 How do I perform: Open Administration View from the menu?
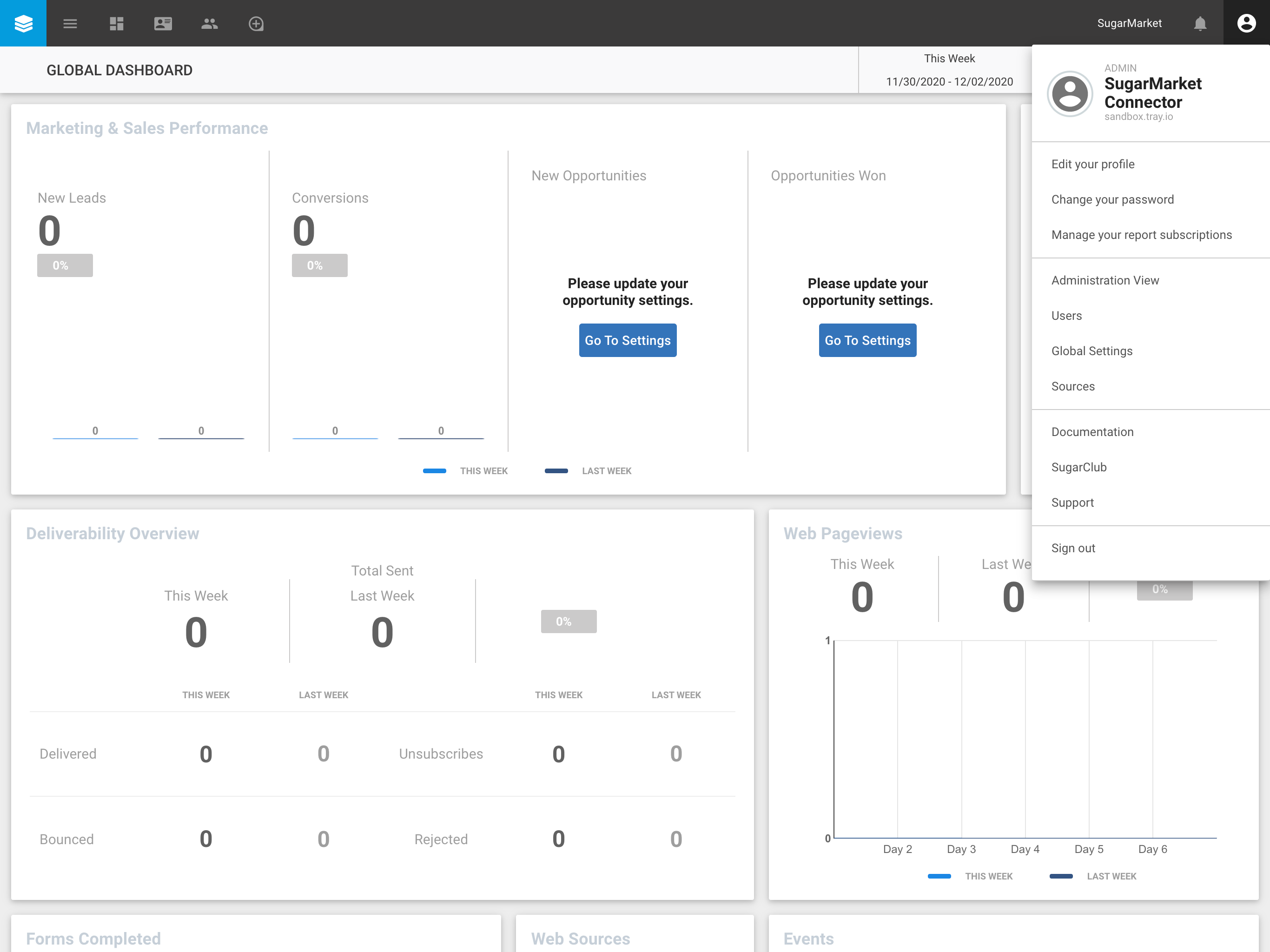(x=1105, y=280)
